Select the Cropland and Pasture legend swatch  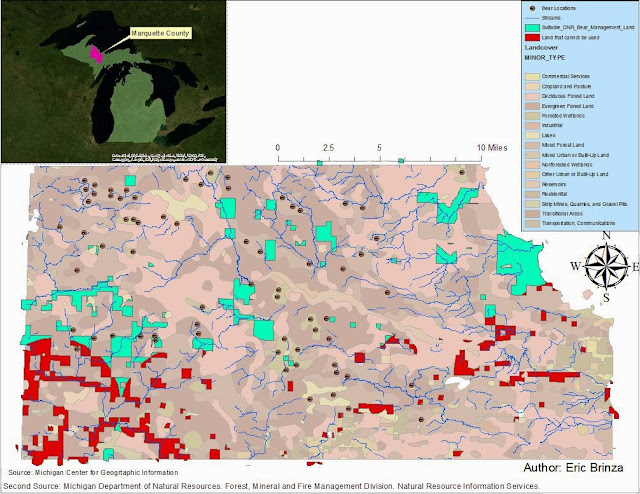pos(532,87)
